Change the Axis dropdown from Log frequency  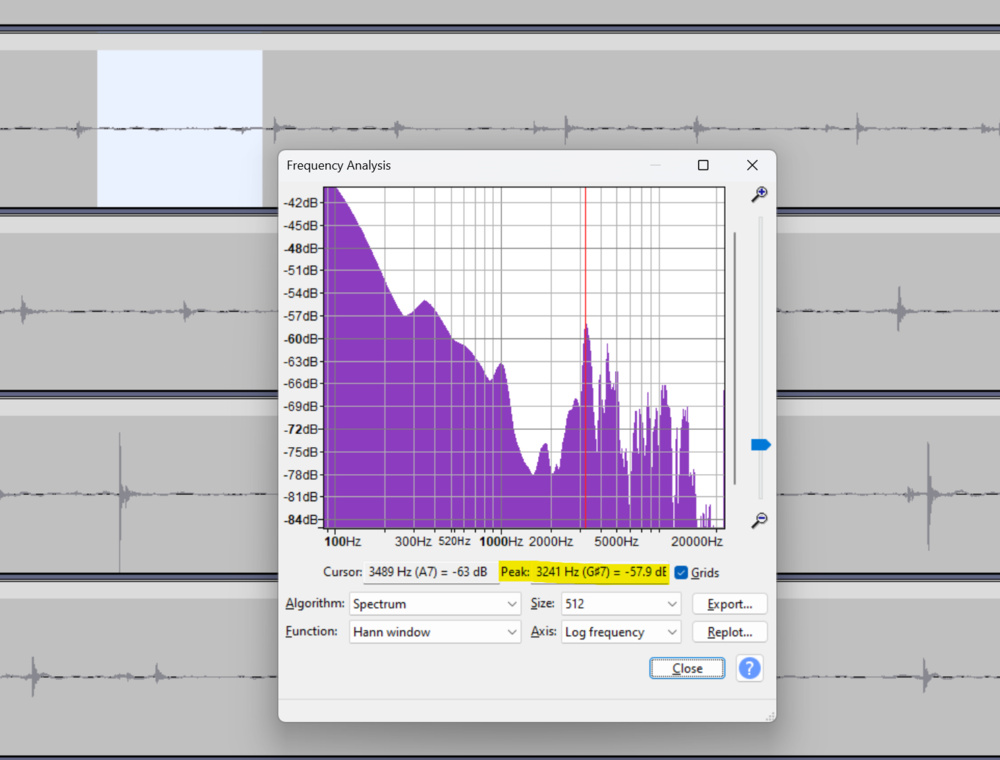pyautogui.click(x=620, y=632)
